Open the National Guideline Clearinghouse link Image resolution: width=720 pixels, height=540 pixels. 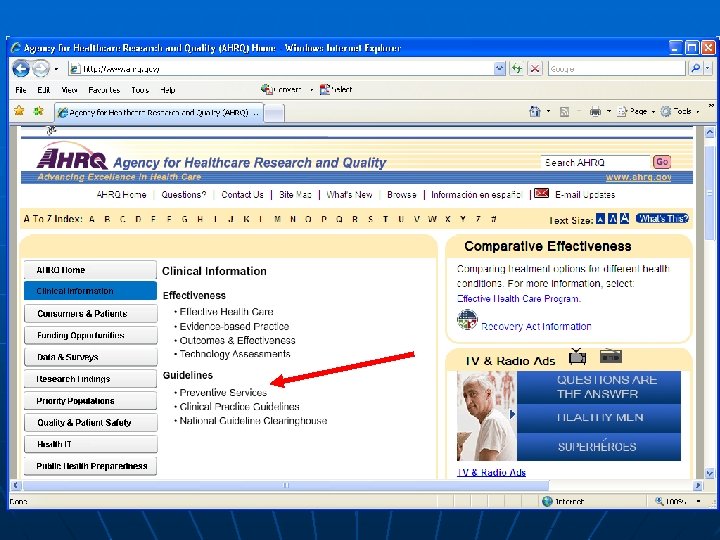[x=253, y=421]
